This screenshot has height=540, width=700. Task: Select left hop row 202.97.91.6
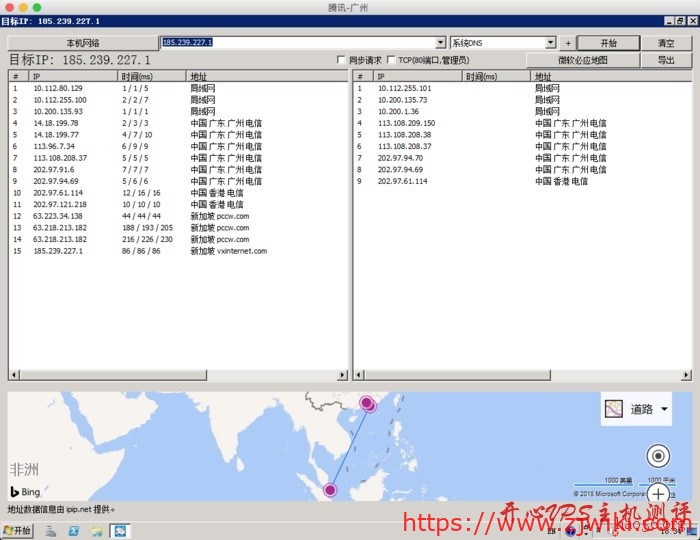coord(178,170)
